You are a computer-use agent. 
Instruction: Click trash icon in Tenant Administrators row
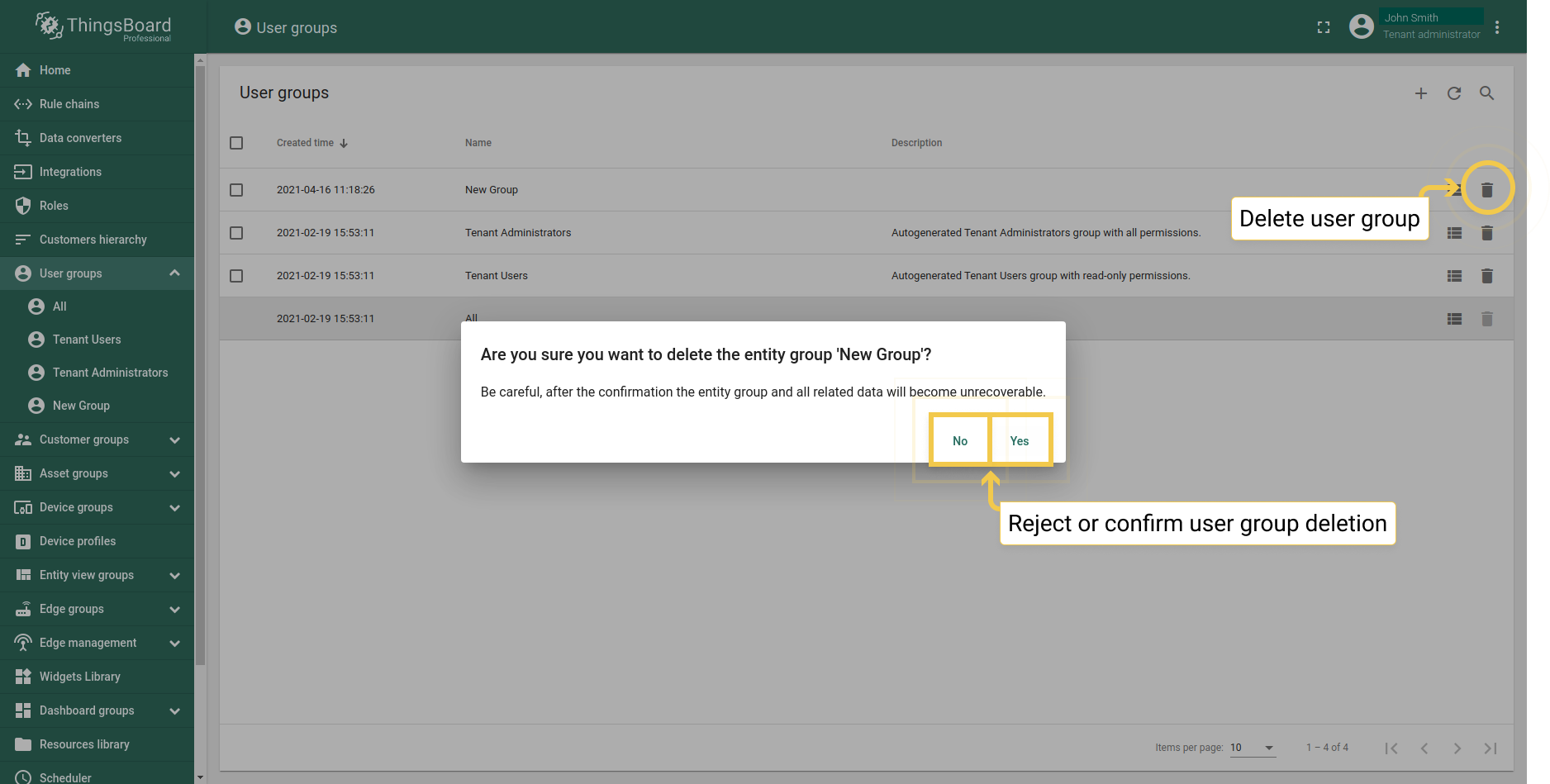[x=1486, y=233]
